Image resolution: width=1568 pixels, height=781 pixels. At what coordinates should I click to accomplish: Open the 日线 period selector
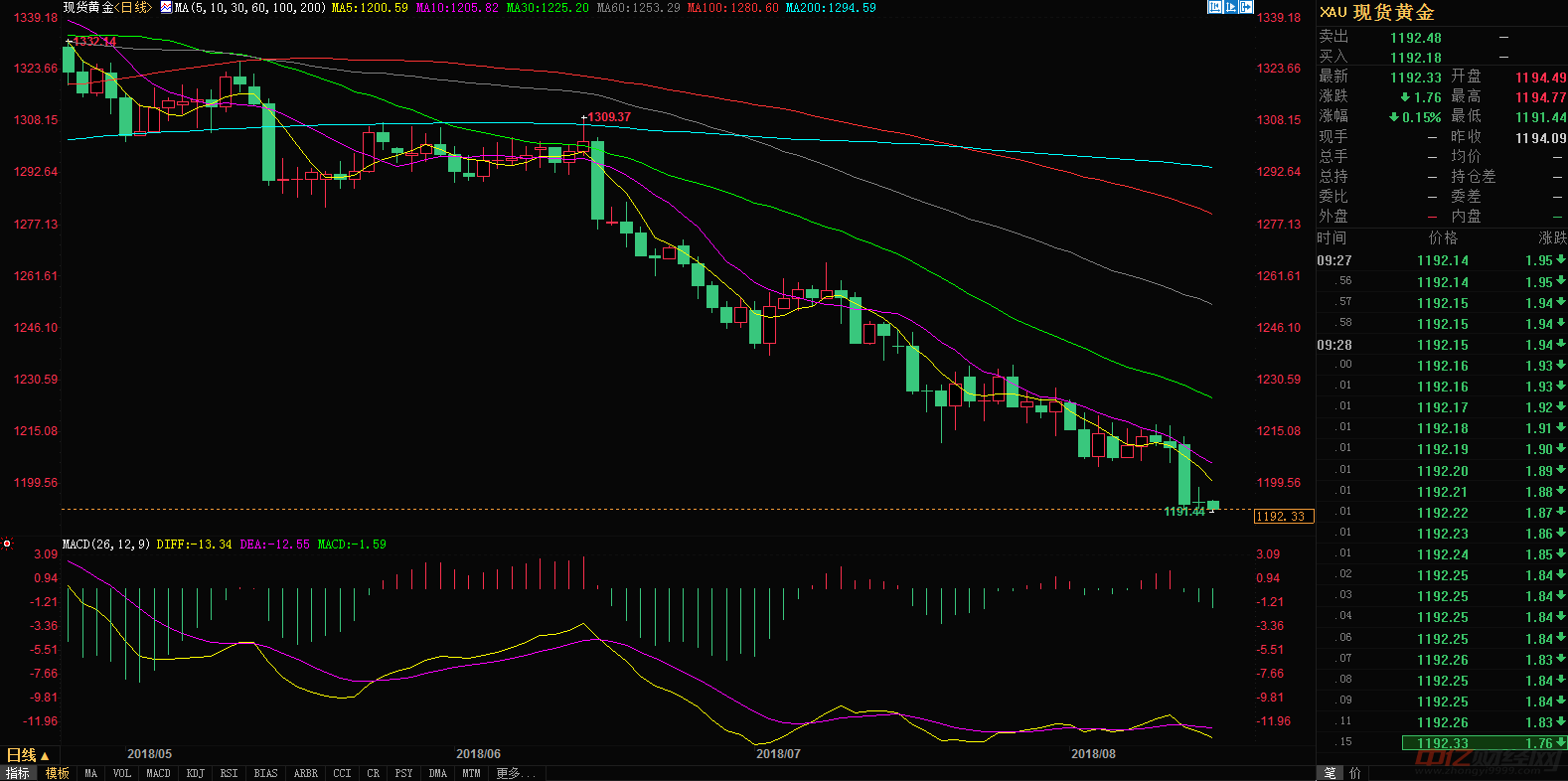click(28, 755)
